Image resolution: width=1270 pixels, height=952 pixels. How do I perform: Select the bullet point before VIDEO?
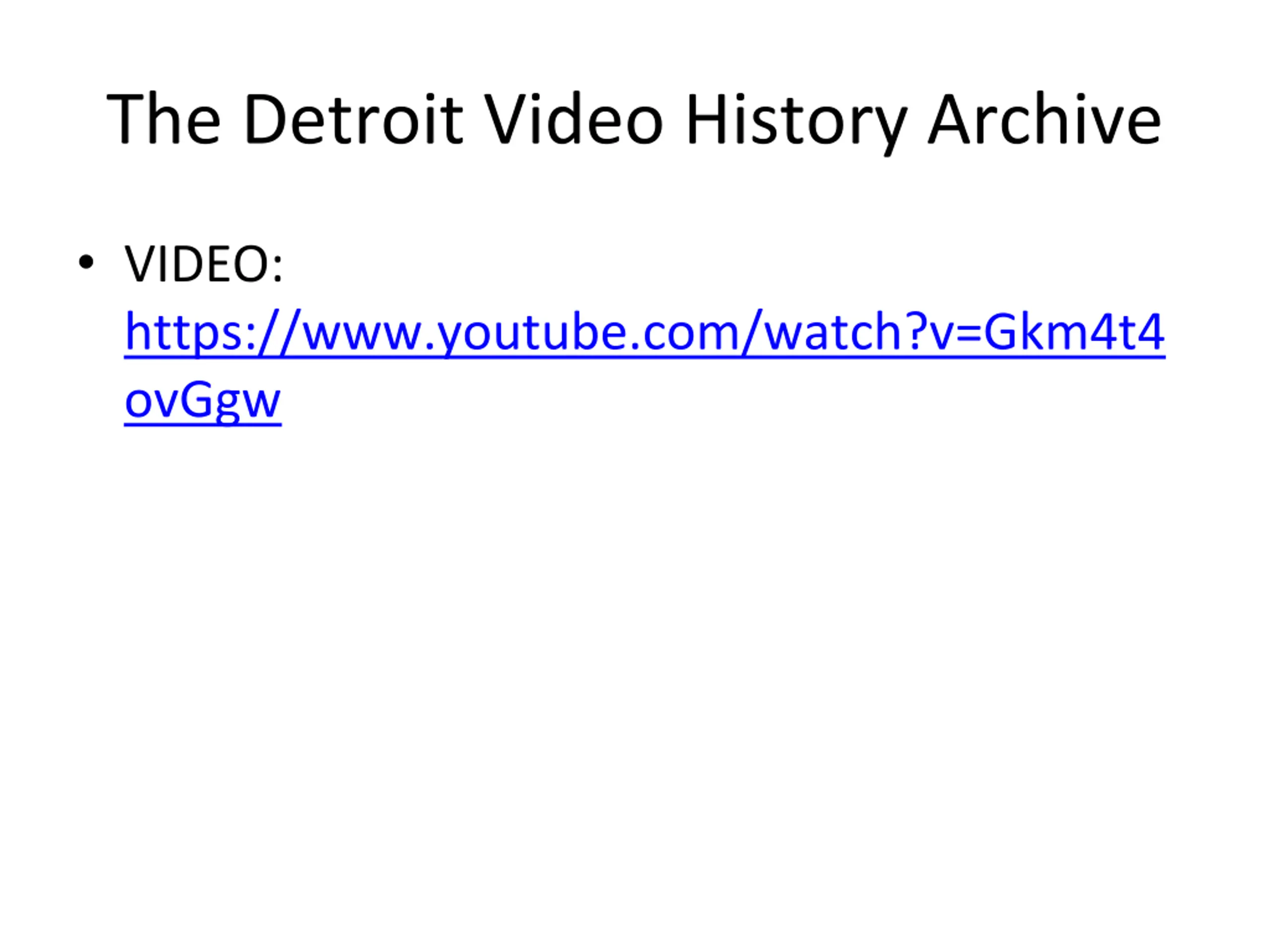click(86, 262)
